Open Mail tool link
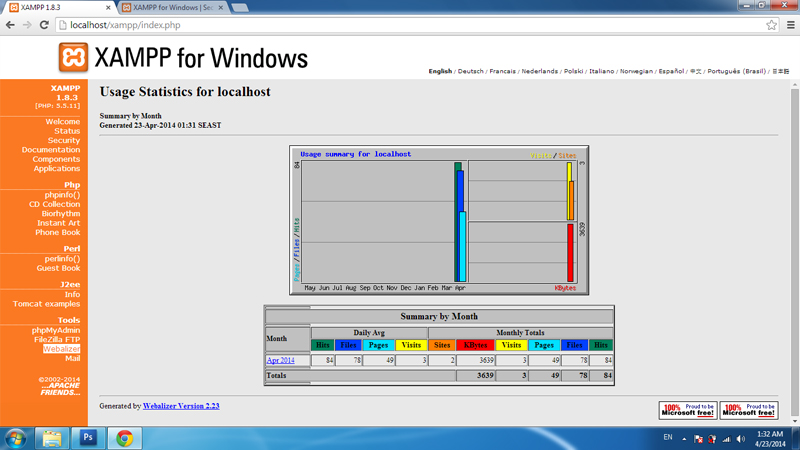 72,358
